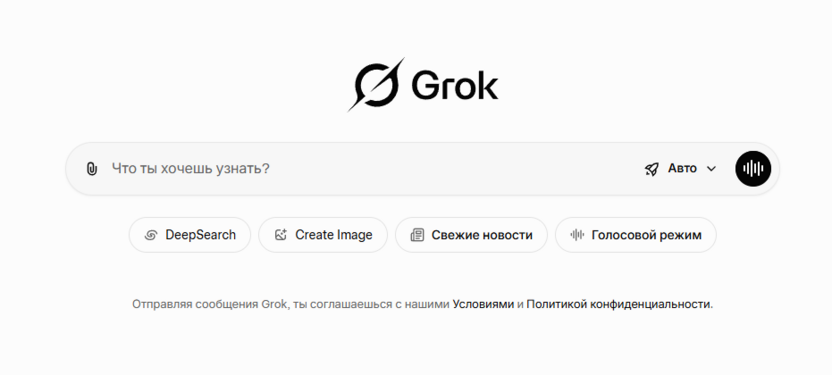Choose the Create Image button
The image size is (832, 375).
[x=323, y=235]
